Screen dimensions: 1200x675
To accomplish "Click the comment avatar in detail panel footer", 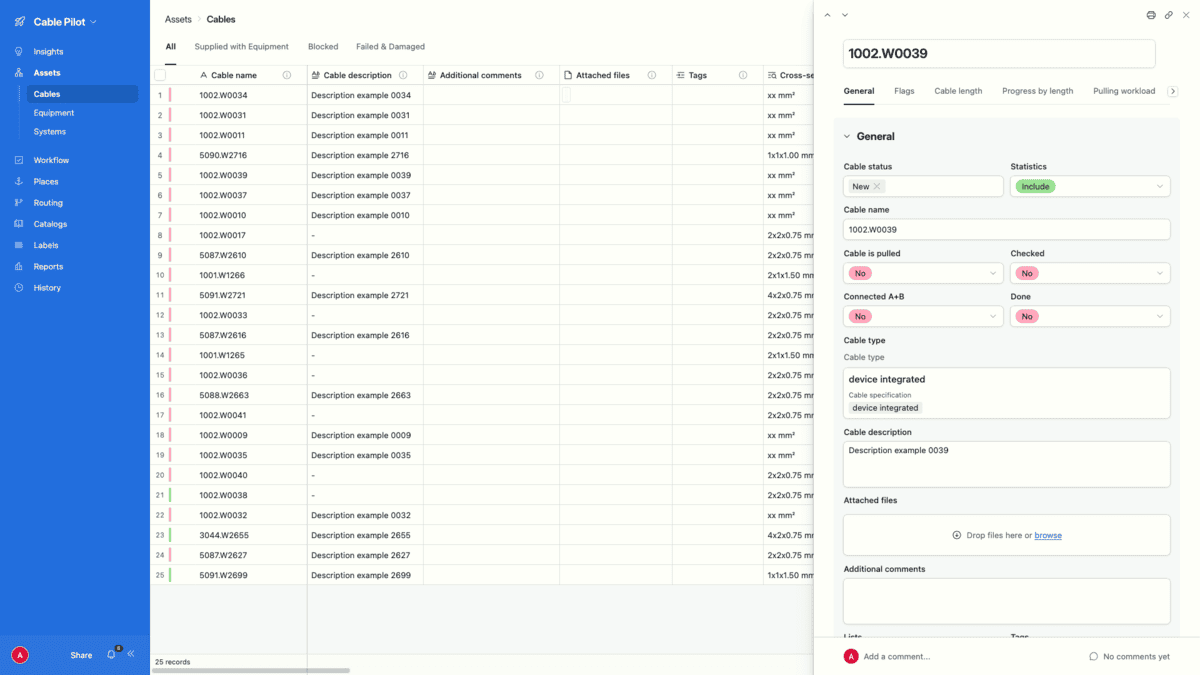I will [x=851, y=656].
